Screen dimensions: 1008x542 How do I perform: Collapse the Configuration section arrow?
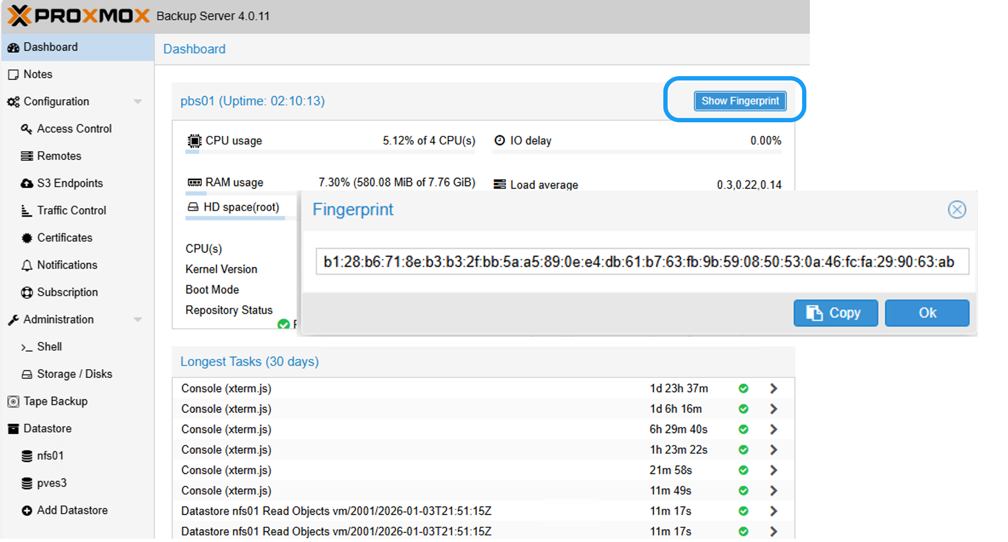(x=138, y=102)
